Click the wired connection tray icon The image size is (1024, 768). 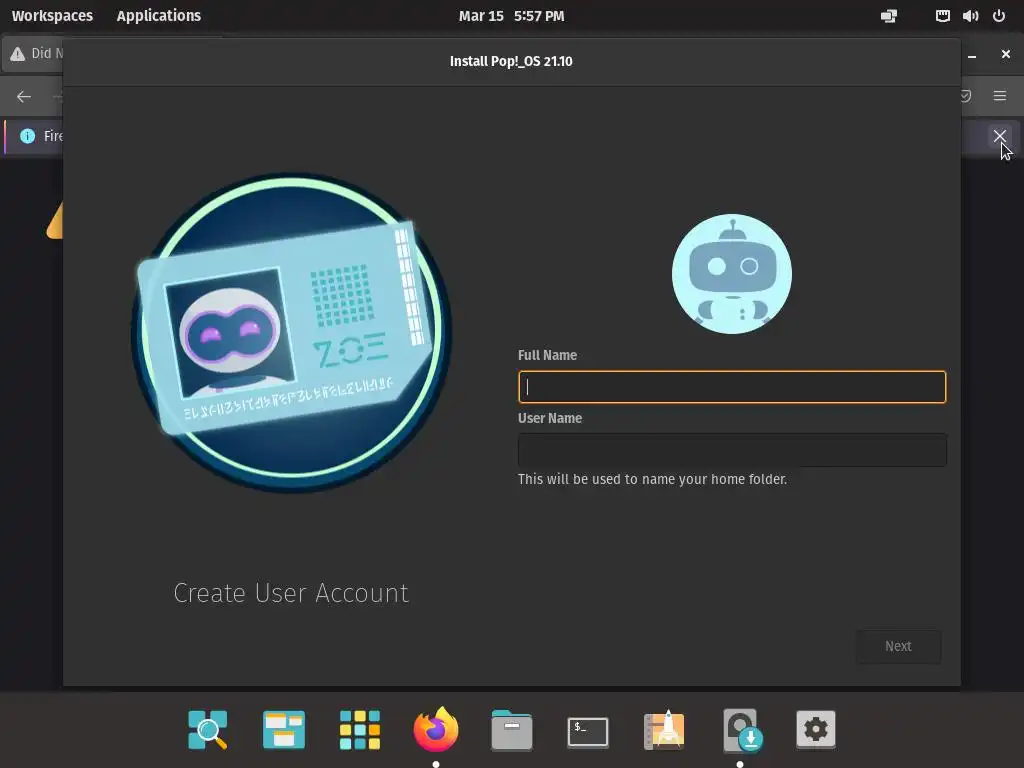tap(942, 16)
